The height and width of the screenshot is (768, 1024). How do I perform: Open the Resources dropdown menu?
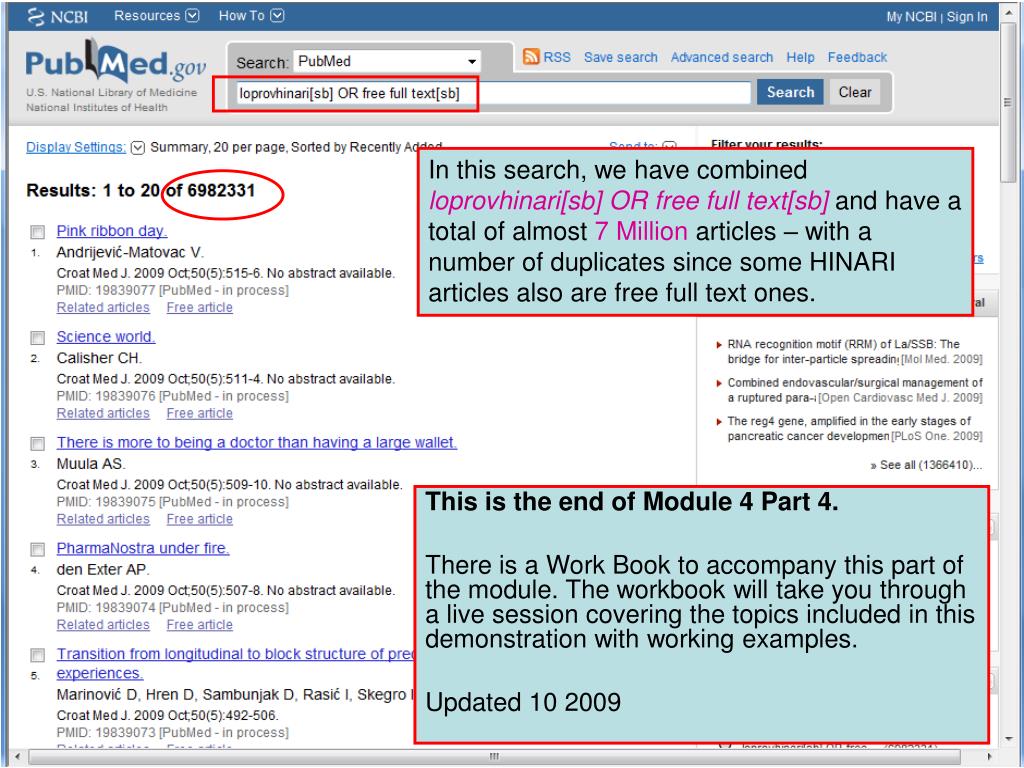(156, 16)
